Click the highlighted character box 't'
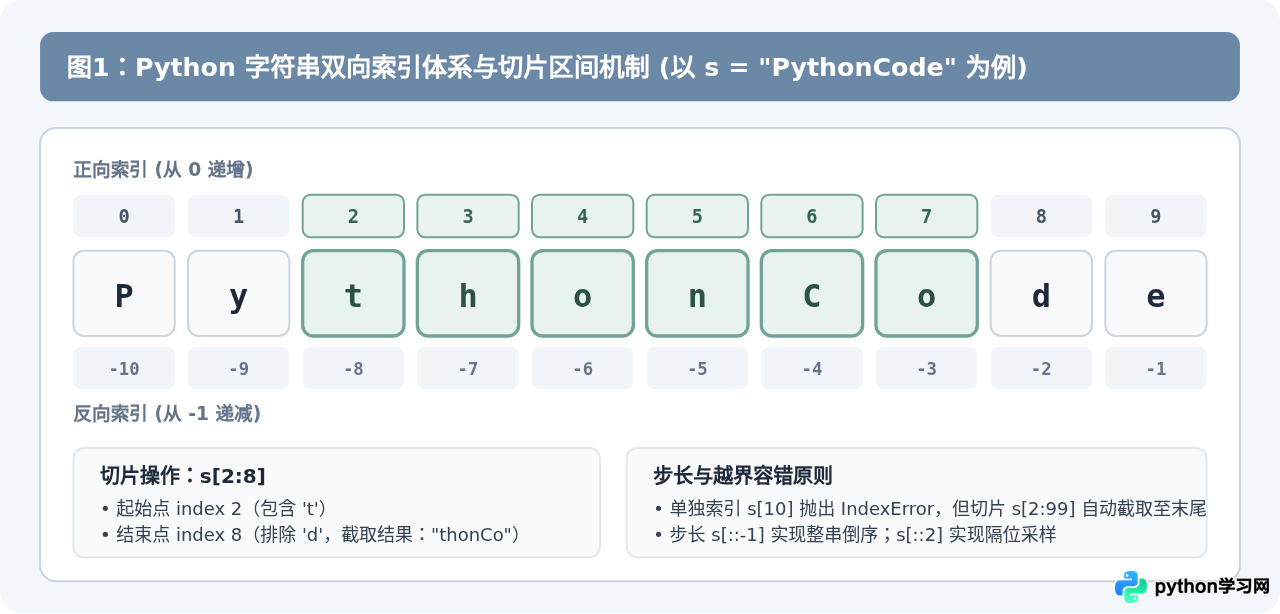This screenshot has width=1280, height=614. point(353,293)
